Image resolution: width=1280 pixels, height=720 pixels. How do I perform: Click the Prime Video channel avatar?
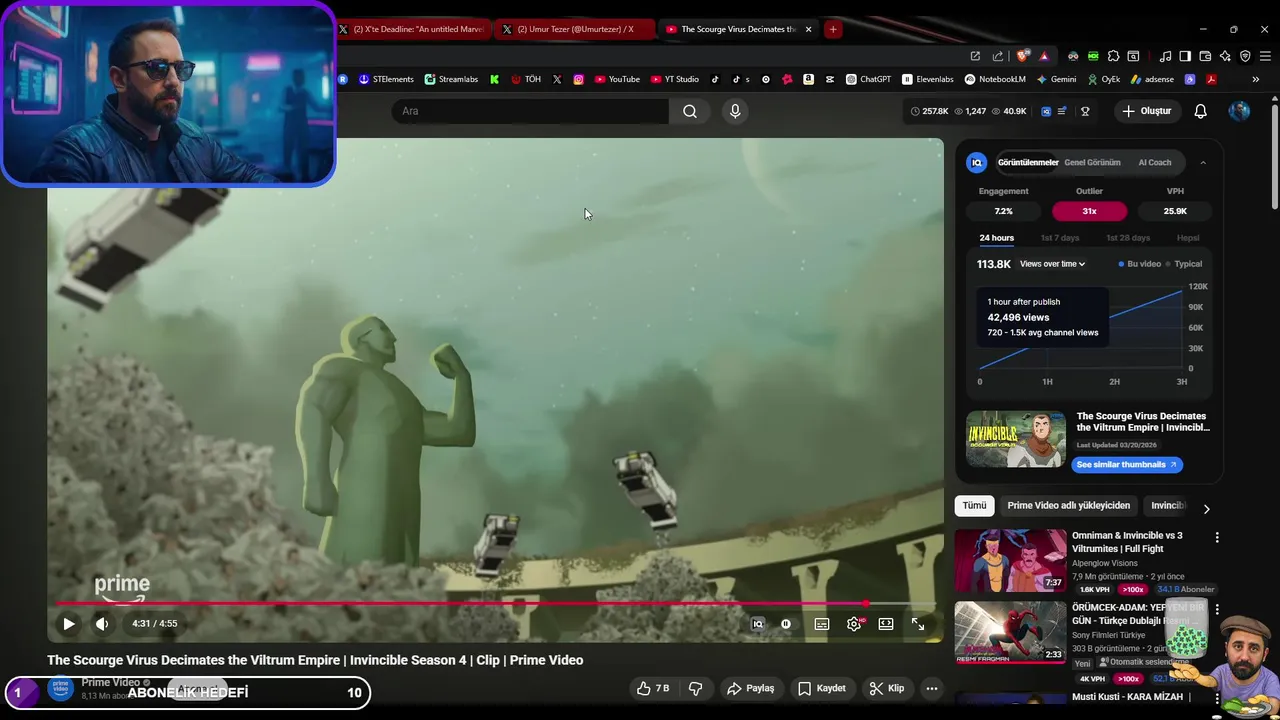point(61,689)
